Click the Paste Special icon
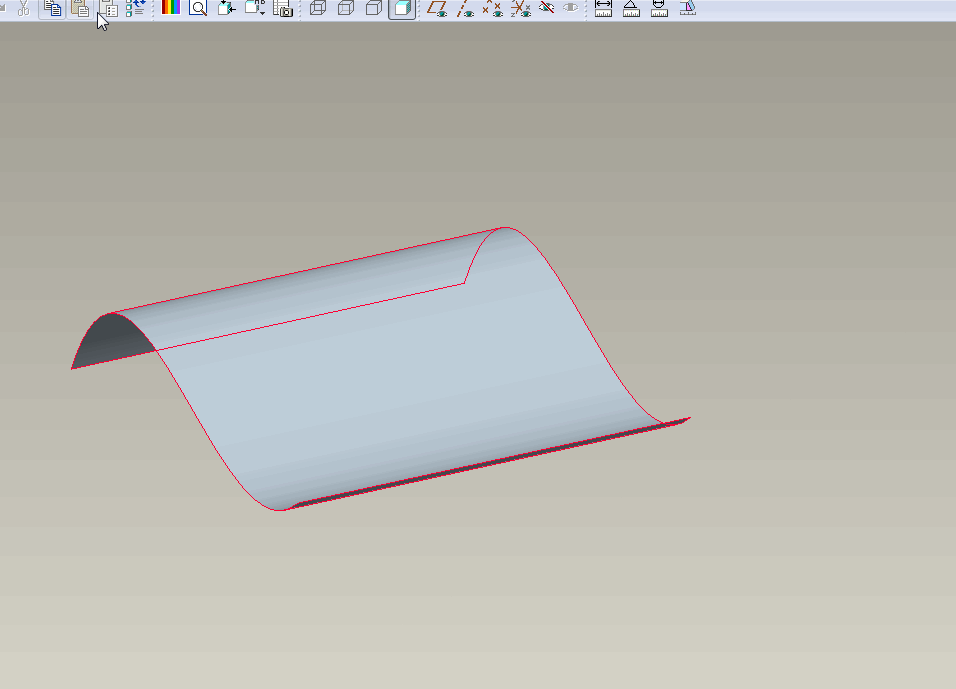 109,8
